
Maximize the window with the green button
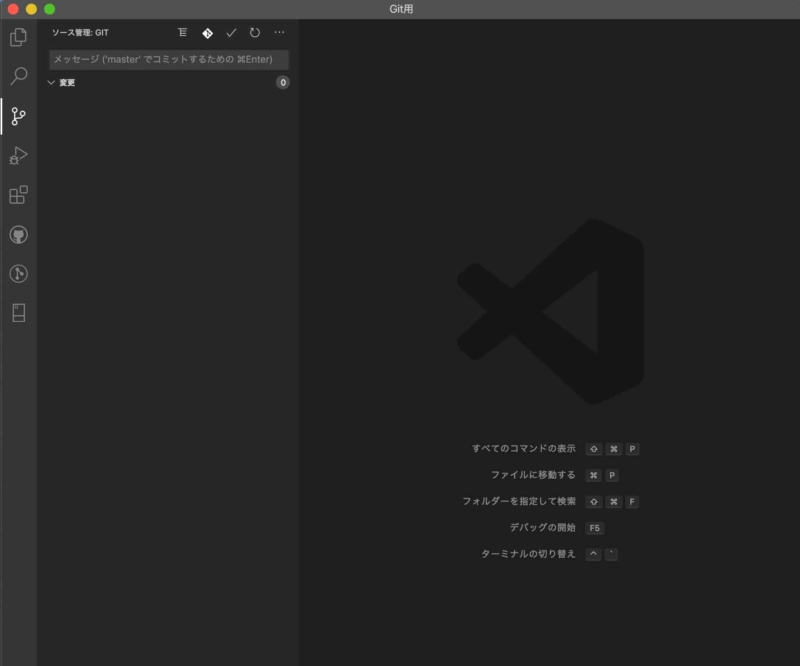tap(49, 9)
